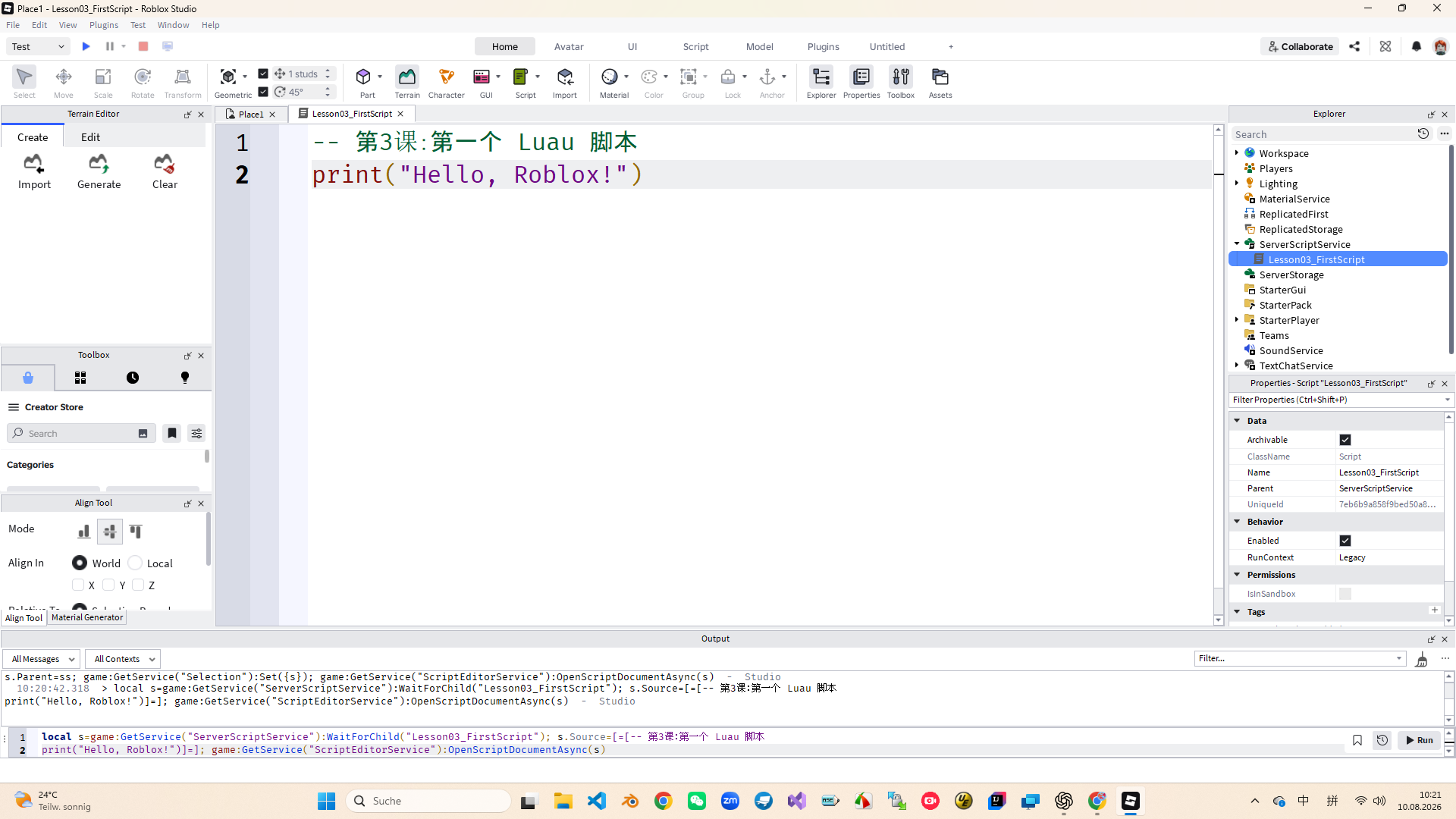Open notifications bell
1456x819 pixels.
pos(1417,46)
